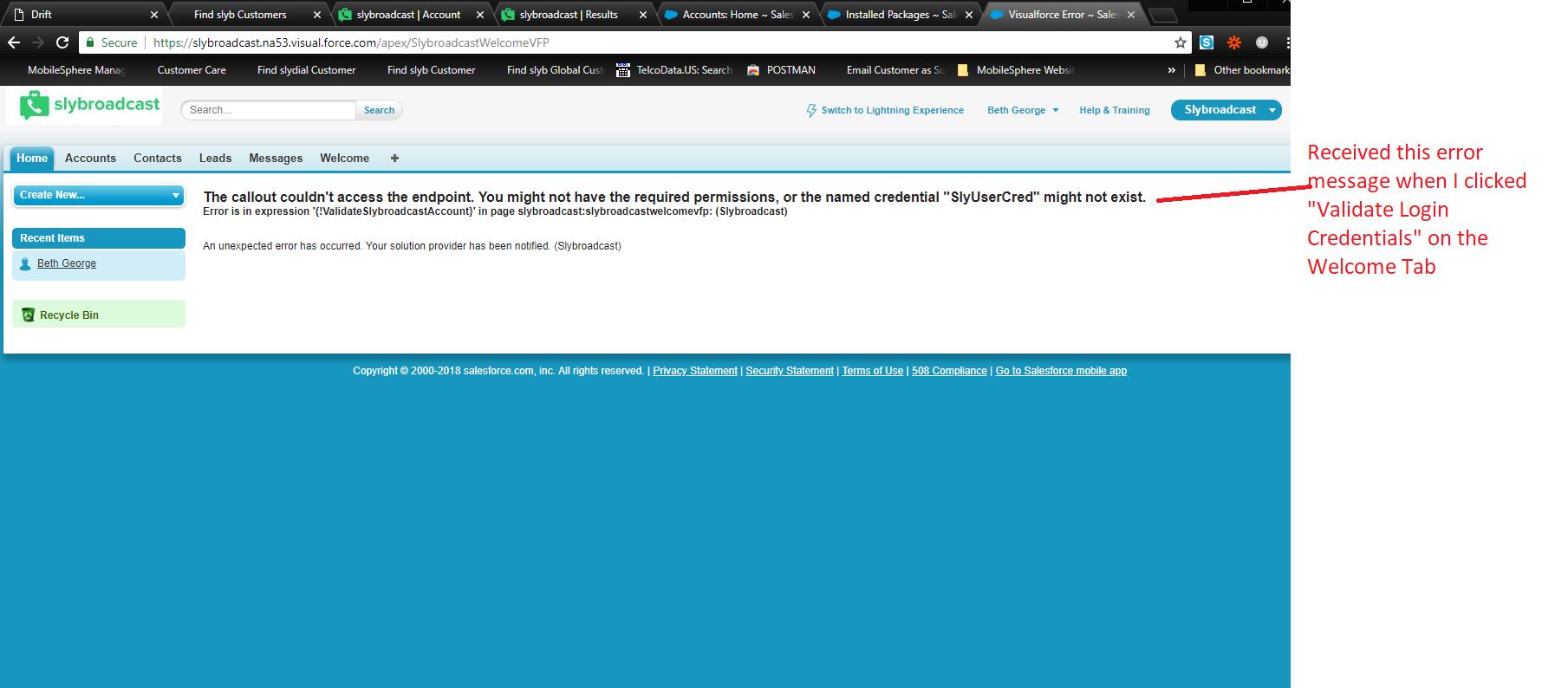Viewport: 1568px width, 688px height.
Task: Bookmark page with star icon
Action: click(1180, 42)
